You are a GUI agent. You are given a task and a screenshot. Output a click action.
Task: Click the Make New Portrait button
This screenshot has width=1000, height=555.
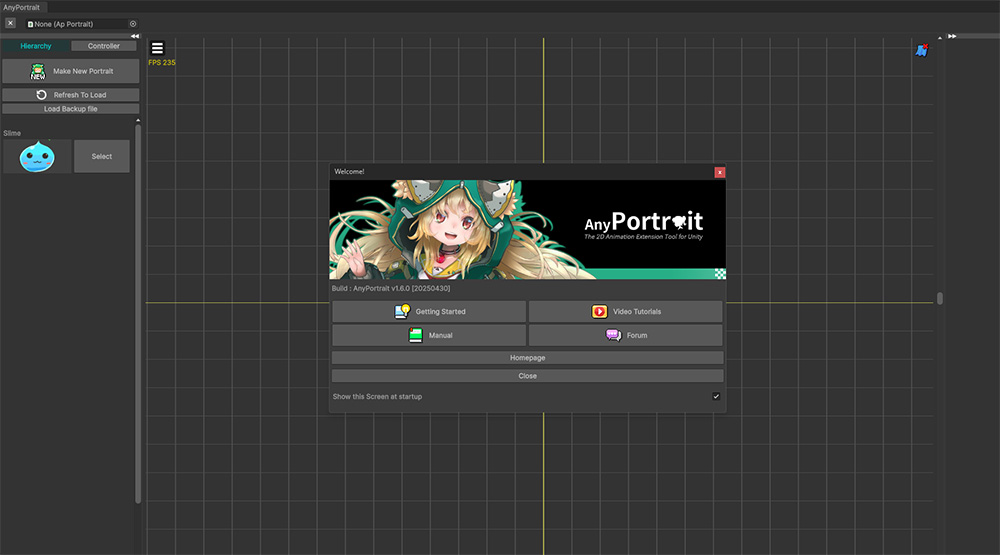71,71
